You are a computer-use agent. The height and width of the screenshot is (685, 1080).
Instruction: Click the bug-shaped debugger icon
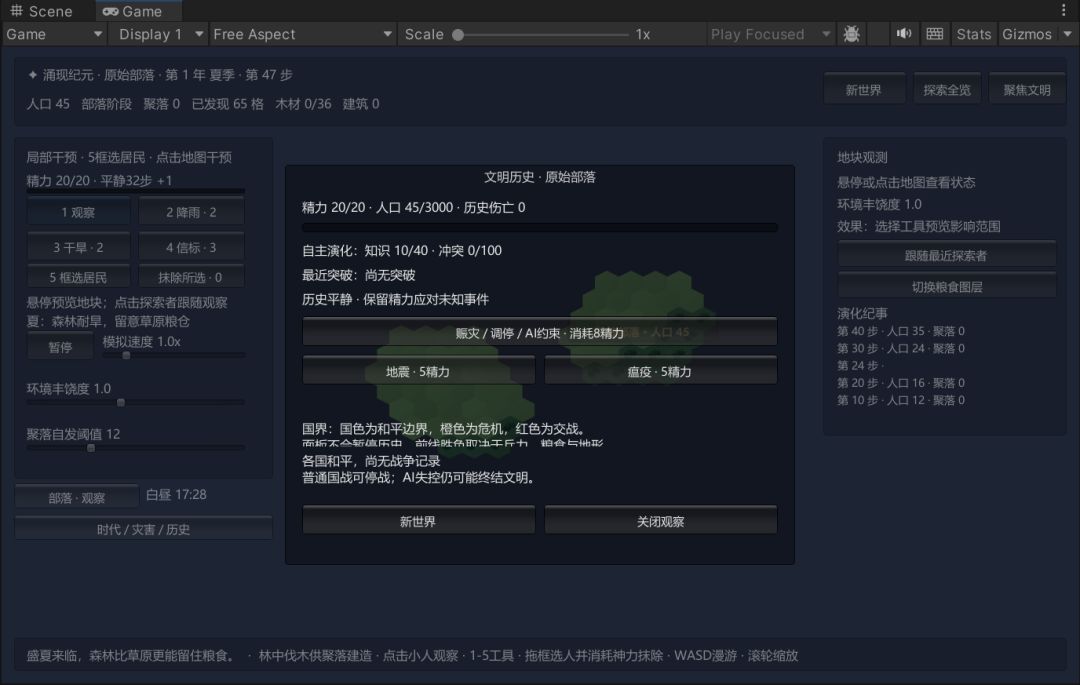point(851,34)
